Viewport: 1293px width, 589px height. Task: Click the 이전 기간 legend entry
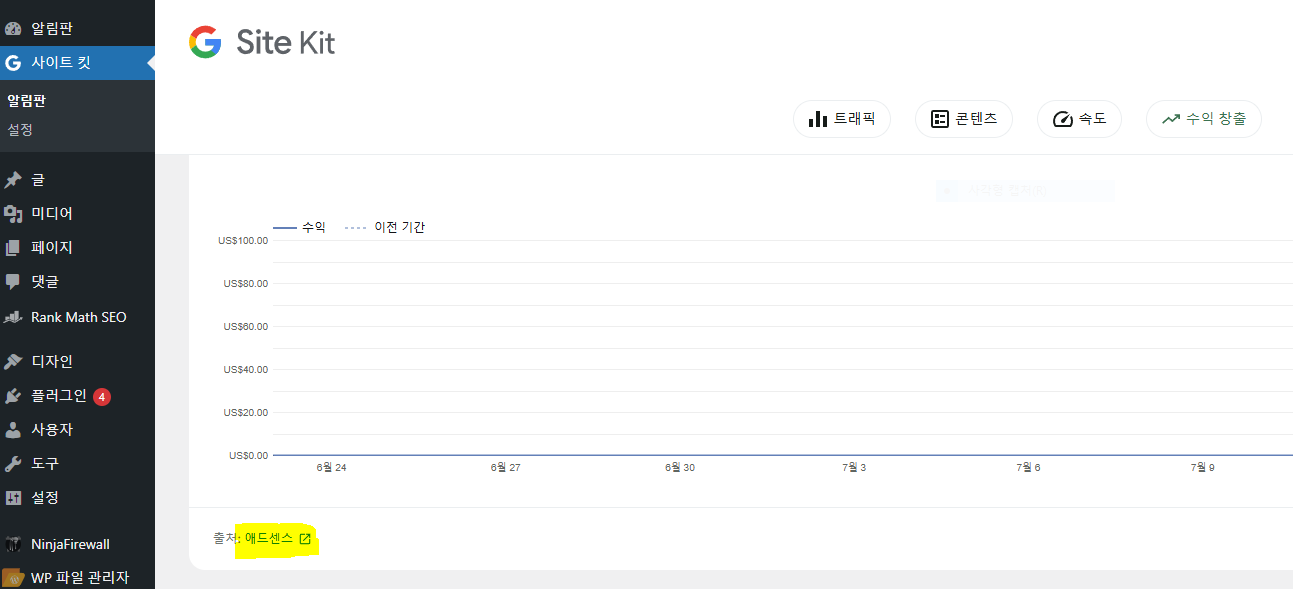pyautogui.click(x=385, y=228)
